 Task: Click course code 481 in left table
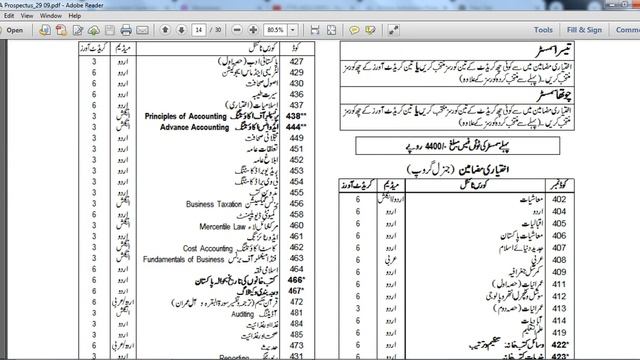pos(296,313)
